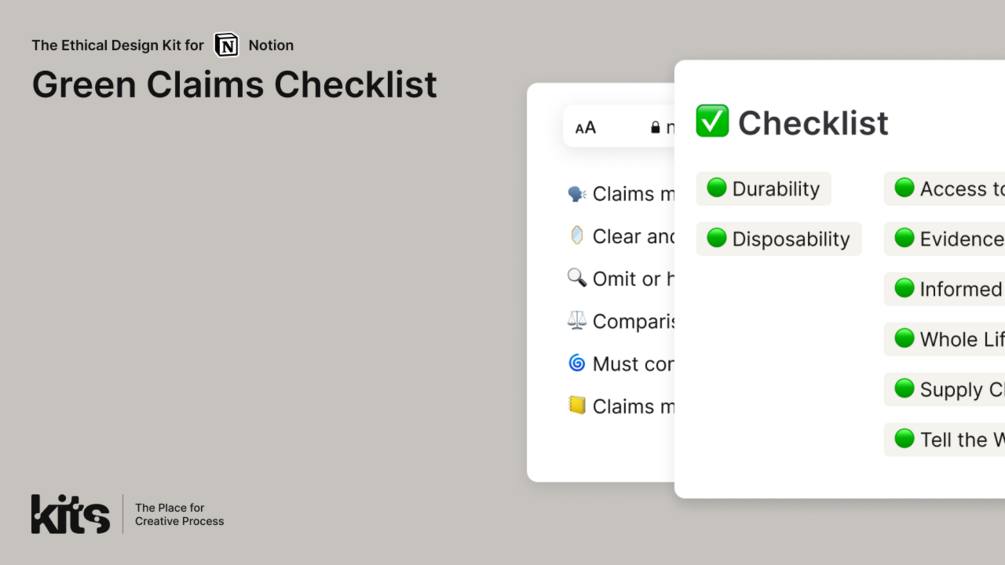
Task: Open the Disposability checklist item
Action: point(779,239)
